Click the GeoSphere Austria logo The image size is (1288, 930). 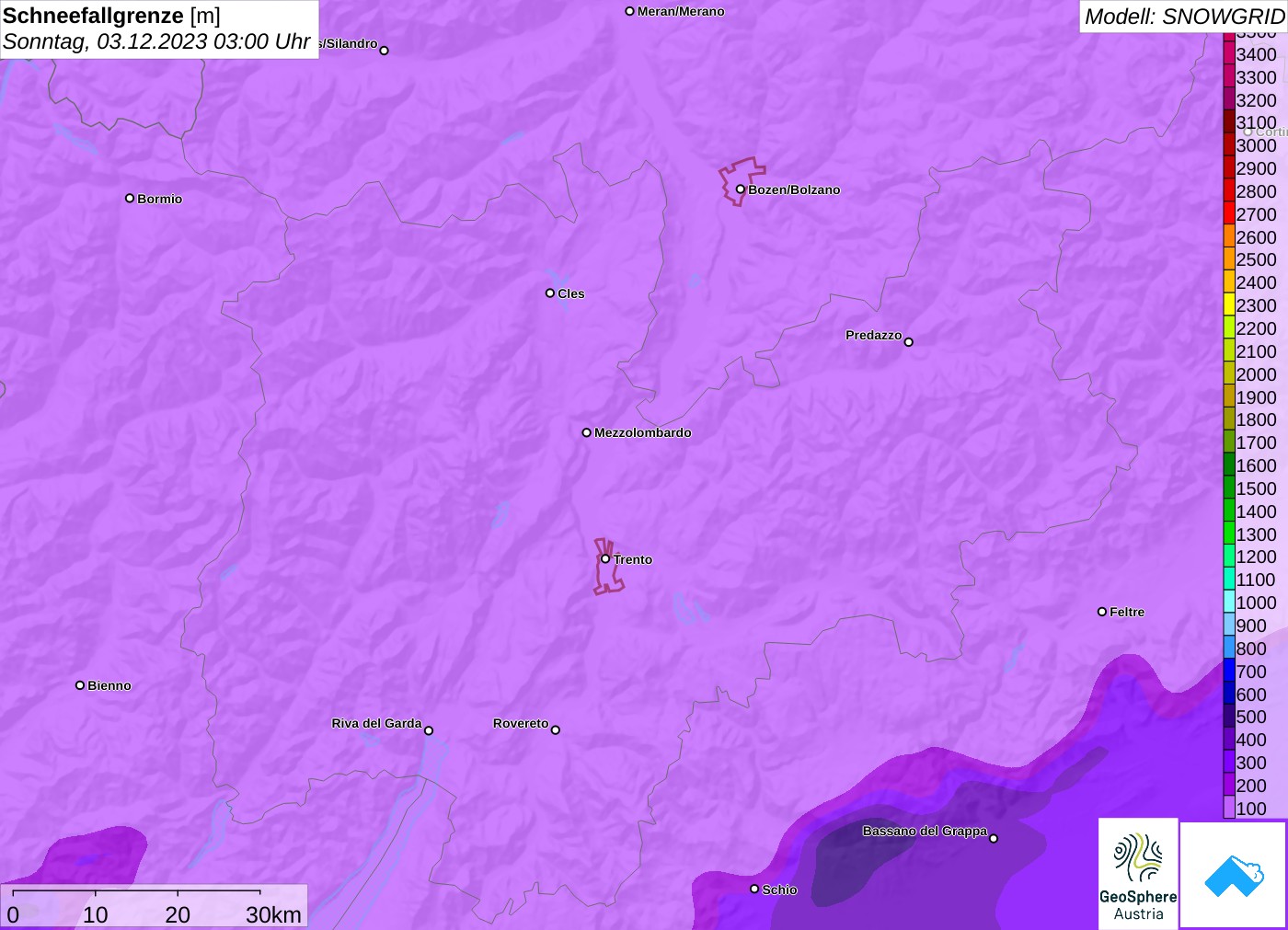[x=1138, y=872]
